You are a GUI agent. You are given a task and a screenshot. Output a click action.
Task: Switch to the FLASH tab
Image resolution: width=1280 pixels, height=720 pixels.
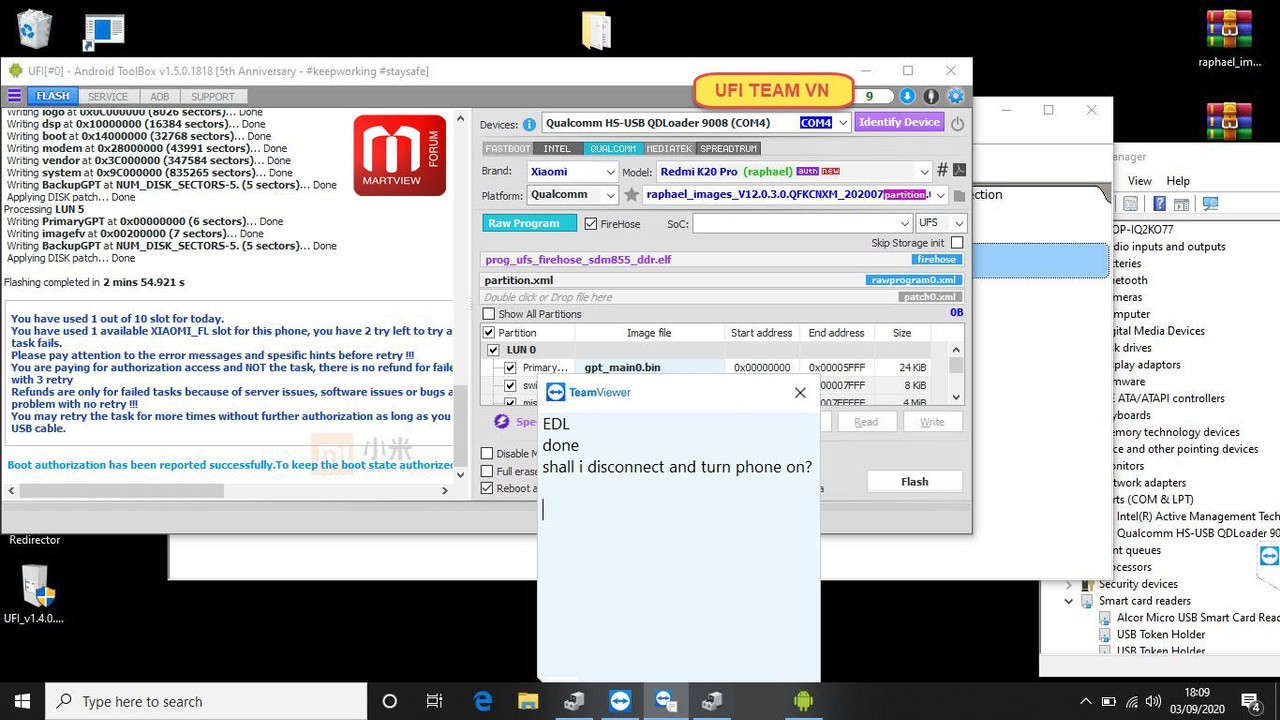pos(53,96)
